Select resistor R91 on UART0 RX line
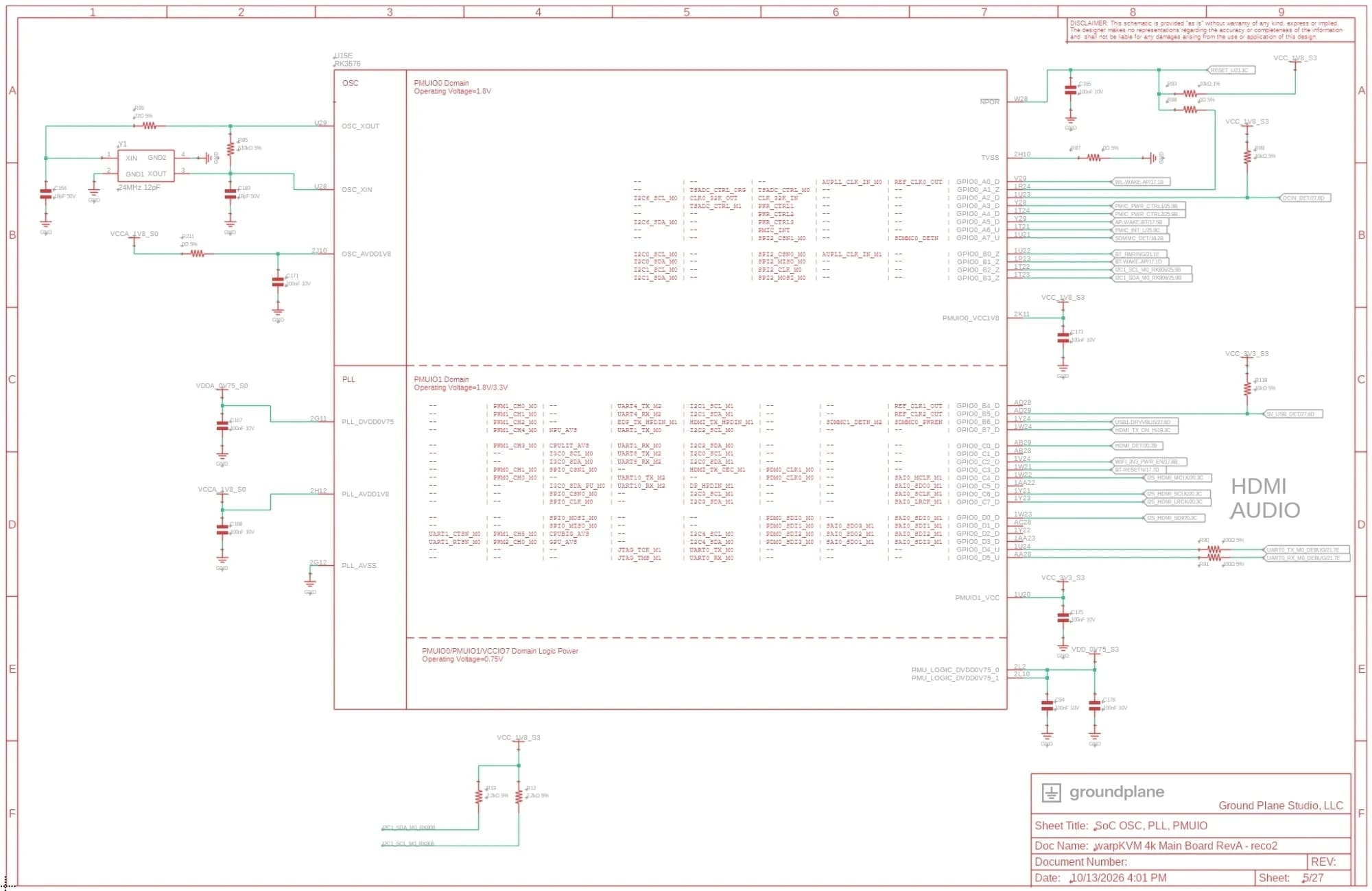Viewport: 1372px width, 891px height. [1214, 558]
